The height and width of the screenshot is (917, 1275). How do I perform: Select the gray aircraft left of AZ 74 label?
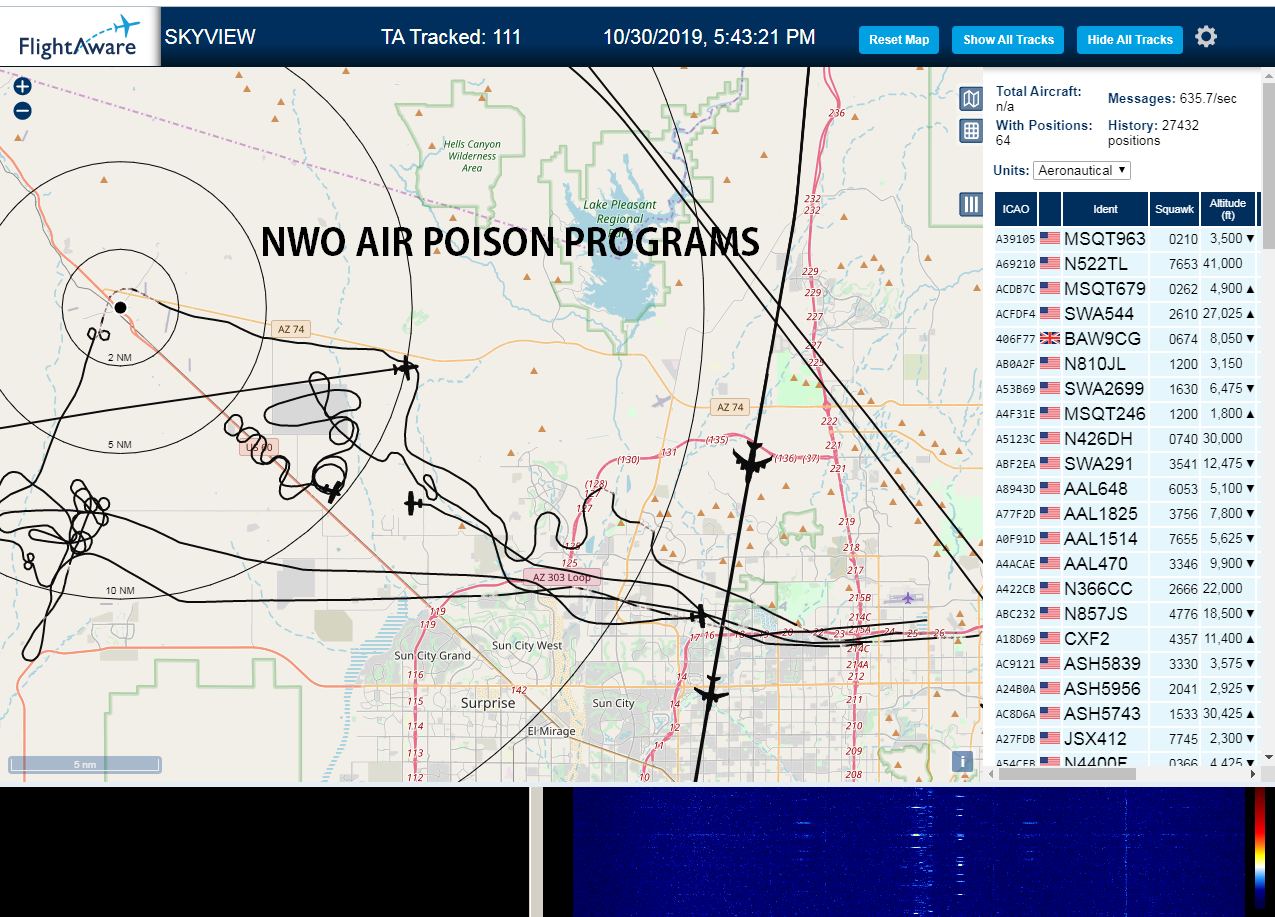(659, 401)
